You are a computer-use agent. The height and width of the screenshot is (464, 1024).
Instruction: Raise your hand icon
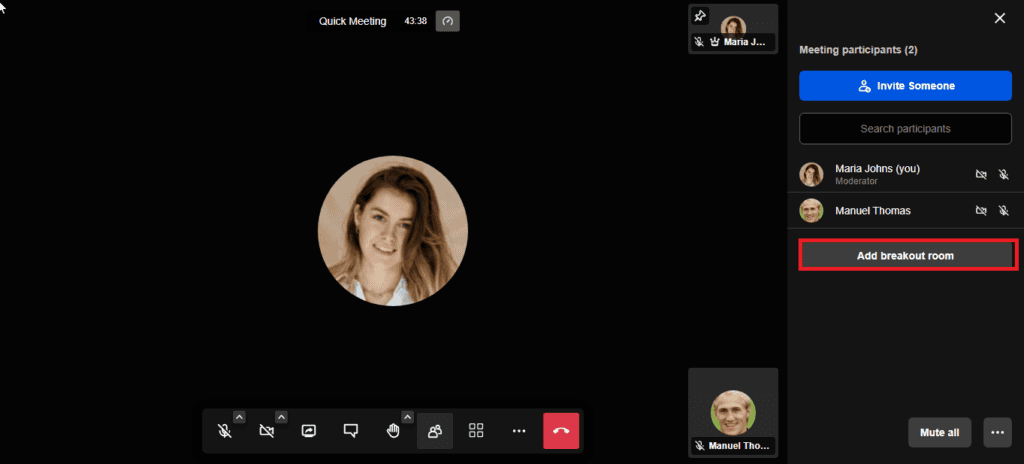coord(392,431)
